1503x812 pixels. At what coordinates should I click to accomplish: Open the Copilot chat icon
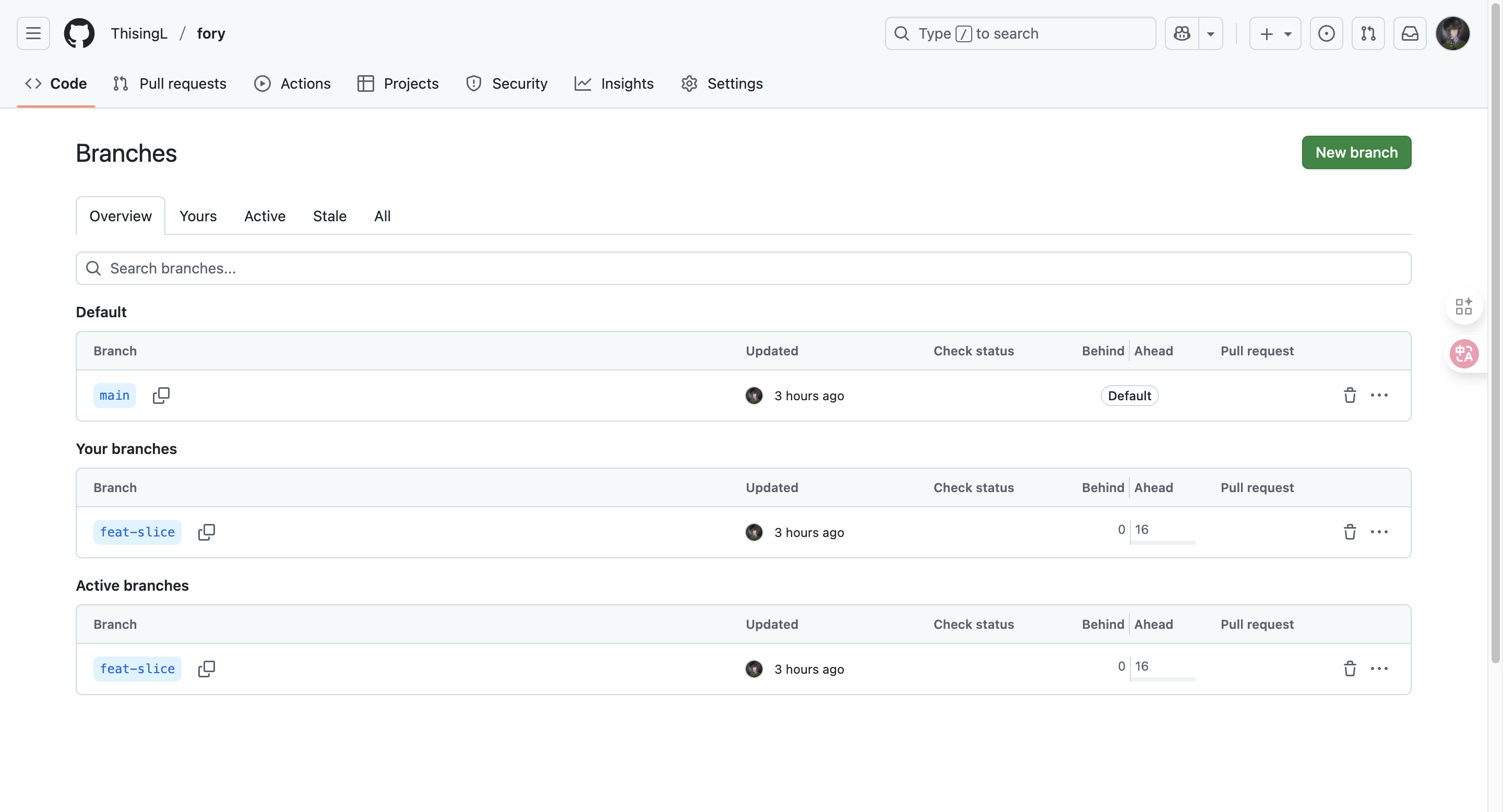coord(1182,33)
